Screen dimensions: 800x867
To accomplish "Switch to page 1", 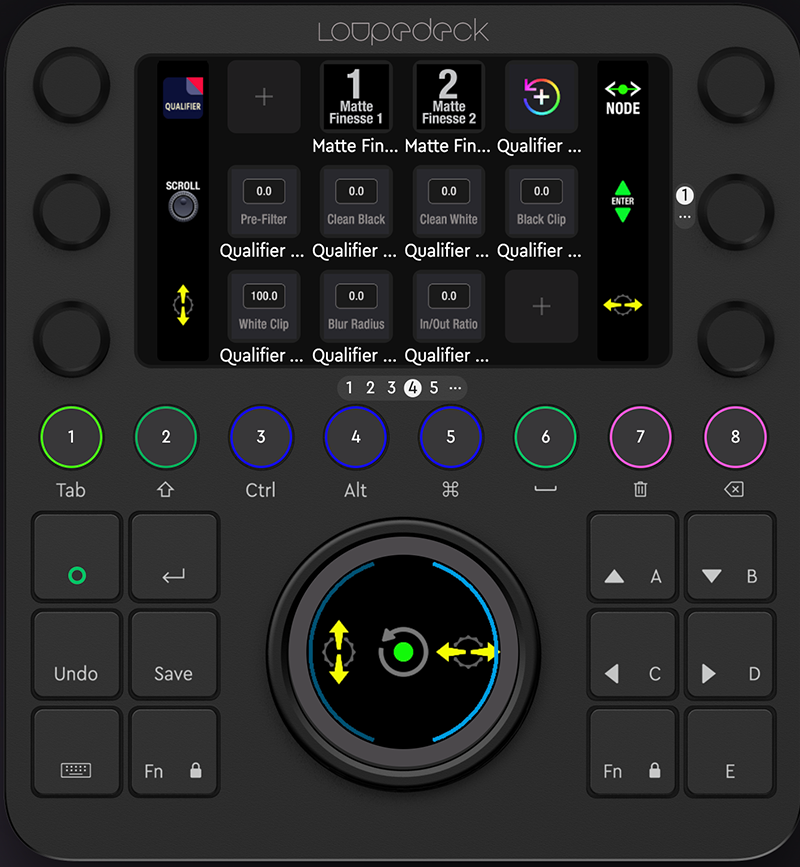I will (349, 388).
